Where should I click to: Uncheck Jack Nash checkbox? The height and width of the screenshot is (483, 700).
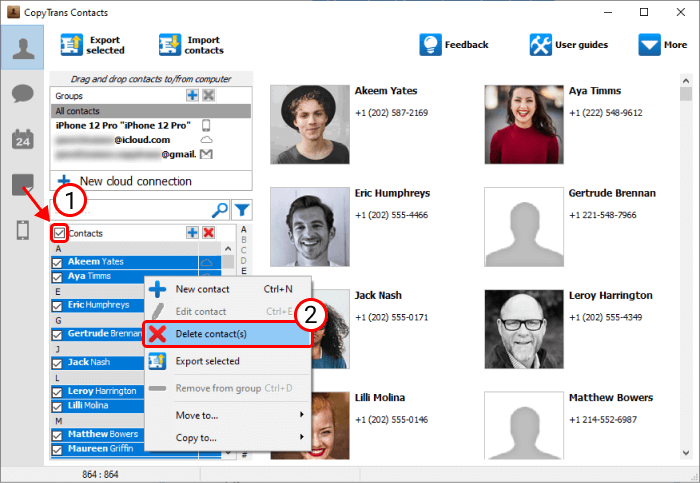57,363
